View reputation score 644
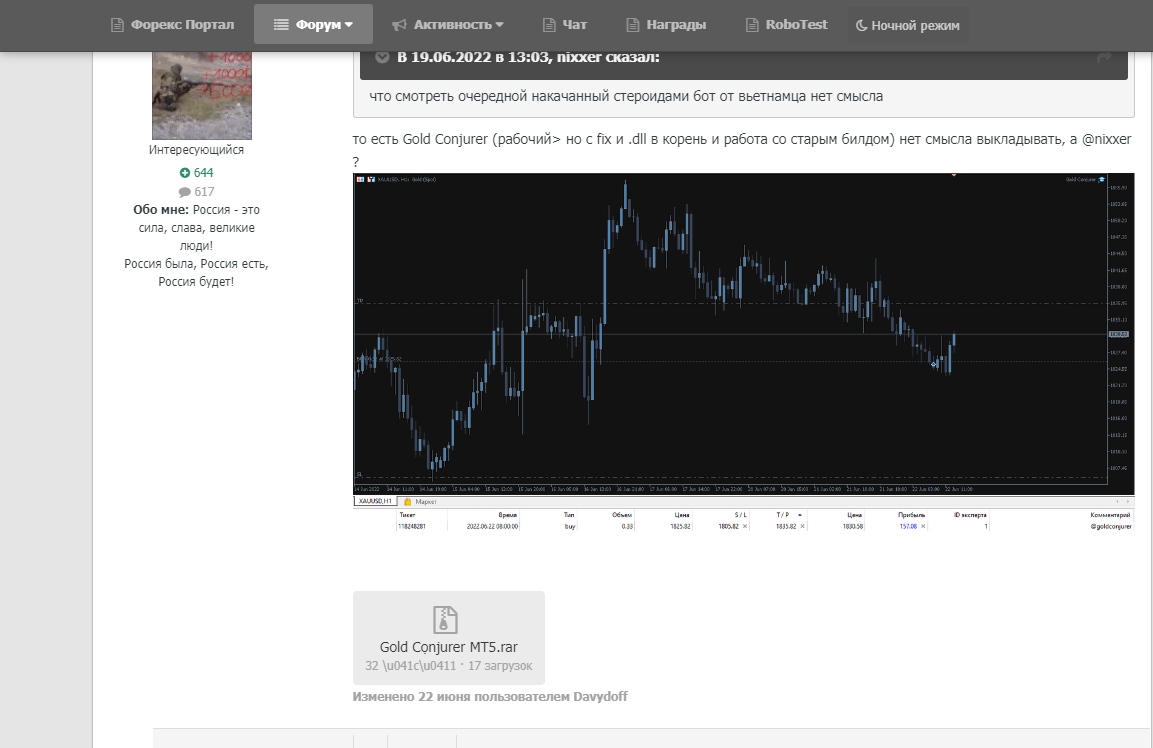 203,173
